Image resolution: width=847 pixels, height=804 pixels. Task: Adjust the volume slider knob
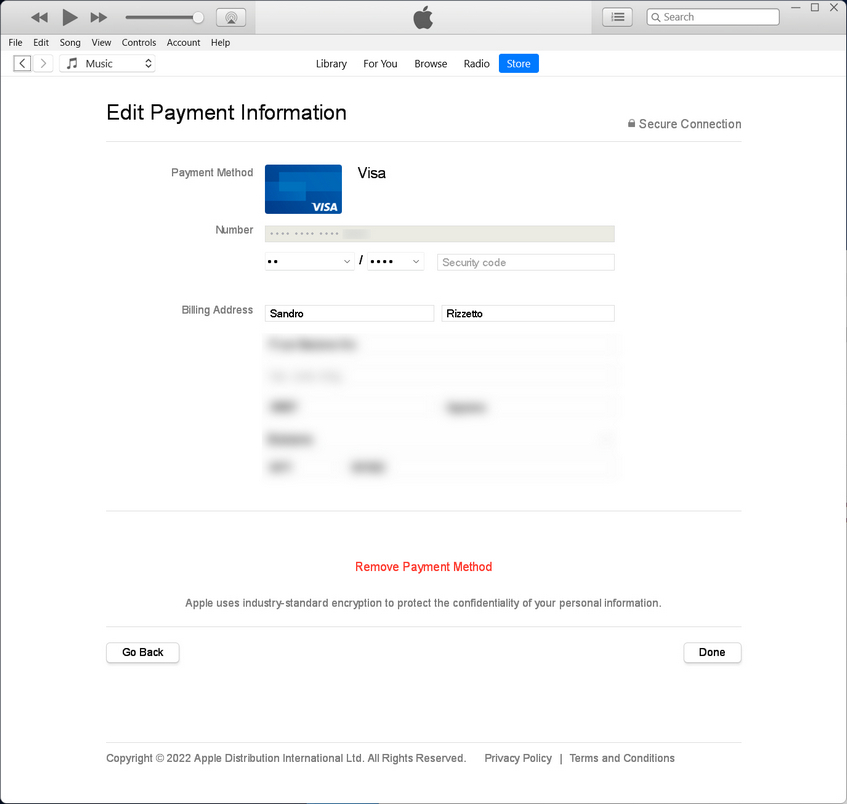click(x=198, y=17)
